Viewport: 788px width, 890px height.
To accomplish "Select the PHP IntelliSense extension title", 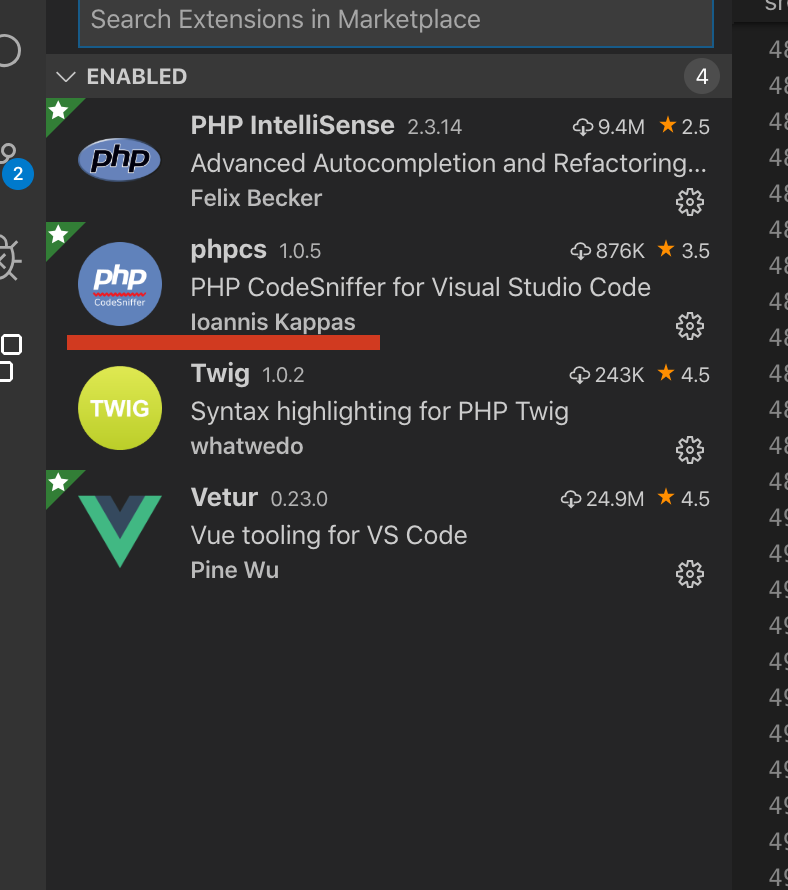I will [292, 125].
